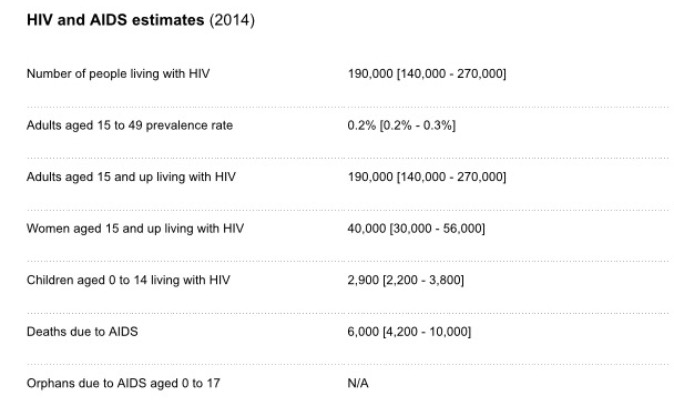
Task: Select 'Adults aged 15 to 49 prevalence rate' label
Action: (127, 126)
